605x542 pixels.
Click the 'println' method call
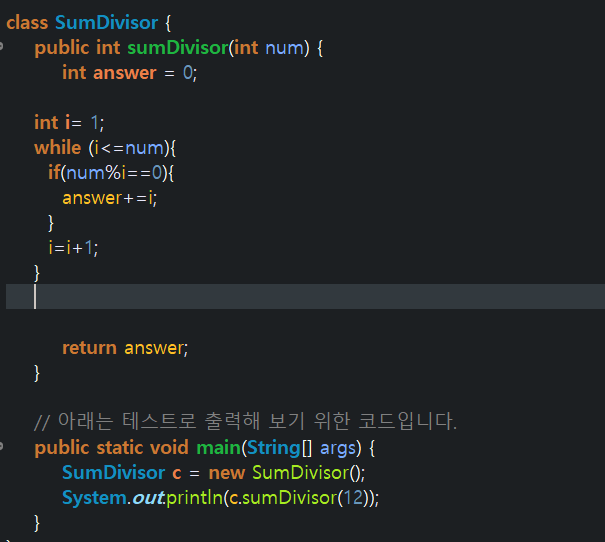tap(195, 498)
